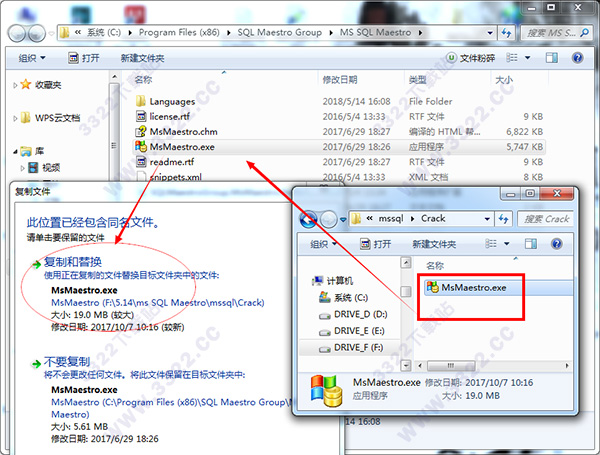This screenshot has height=455, width=600.
Task: Collapse the 库 tree node
Action: pos(15,152)
